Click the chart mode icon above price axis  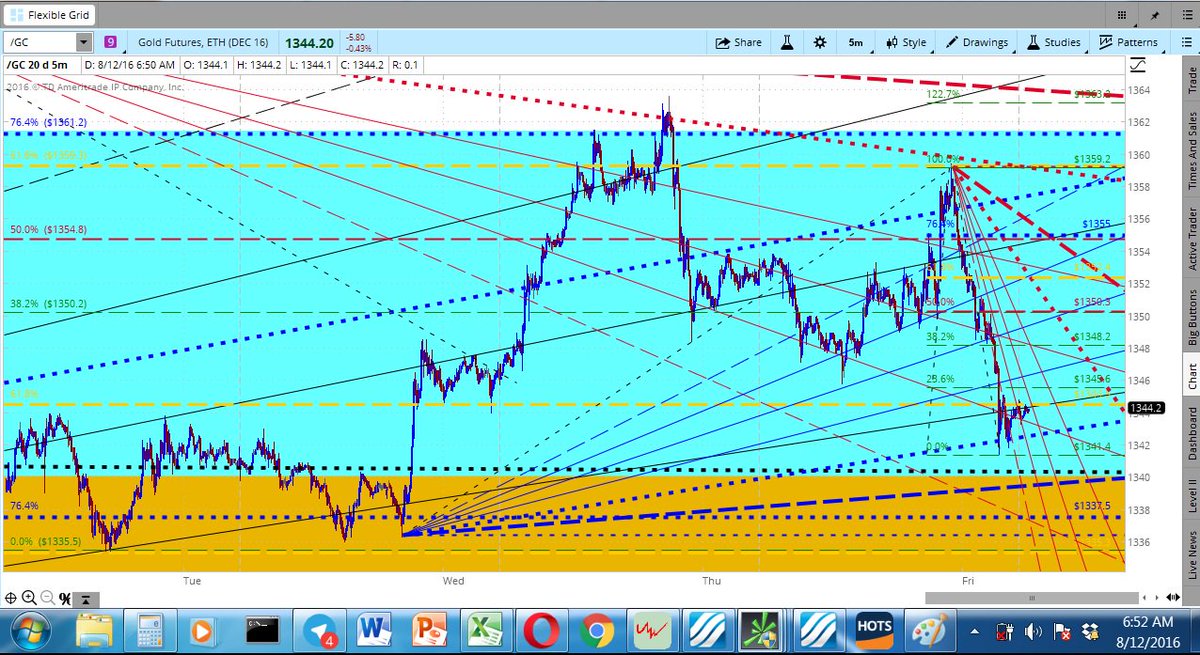(x=1138, y=65)
